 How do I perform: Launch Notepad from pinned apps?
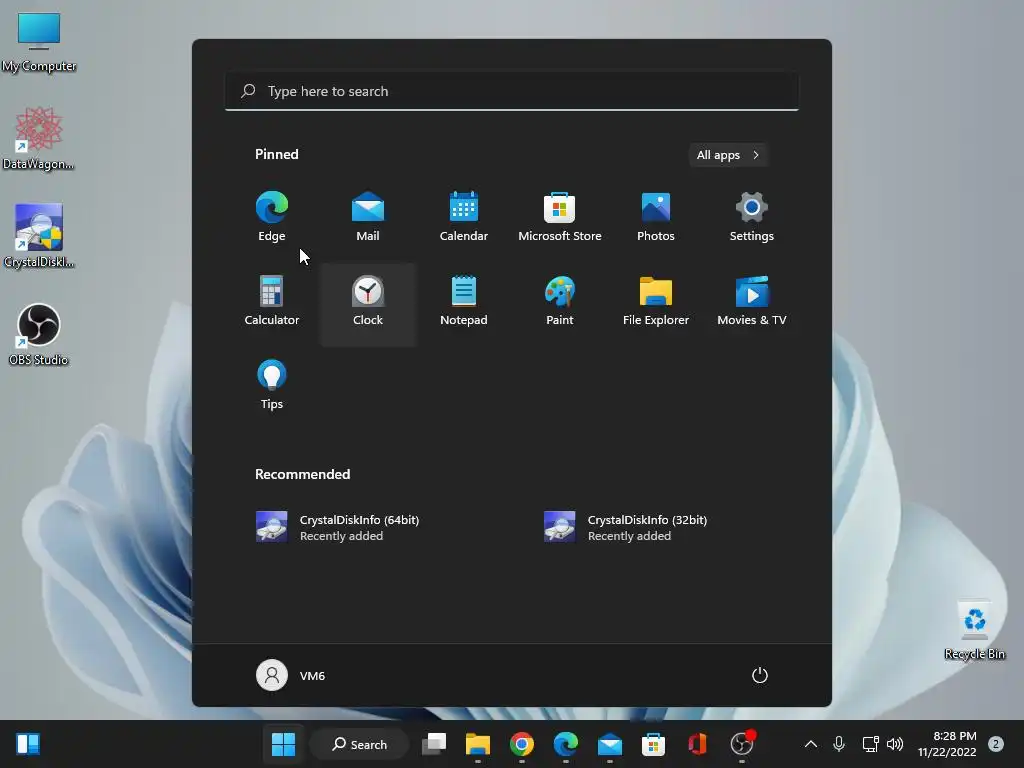click(464, 302)
